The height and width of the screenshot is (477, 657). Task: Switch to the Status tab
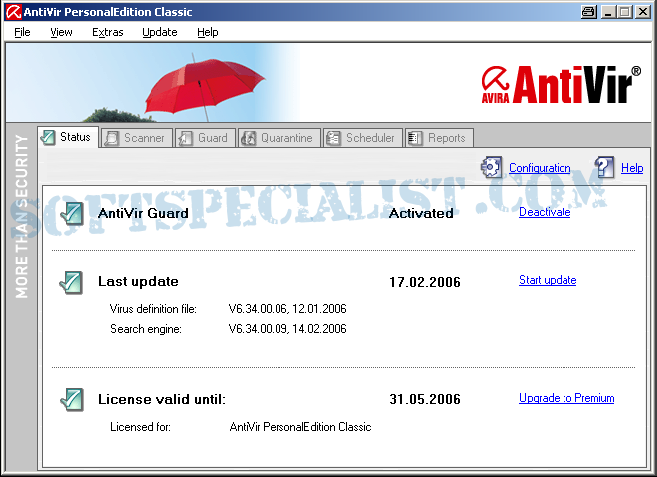pos(68,137)
